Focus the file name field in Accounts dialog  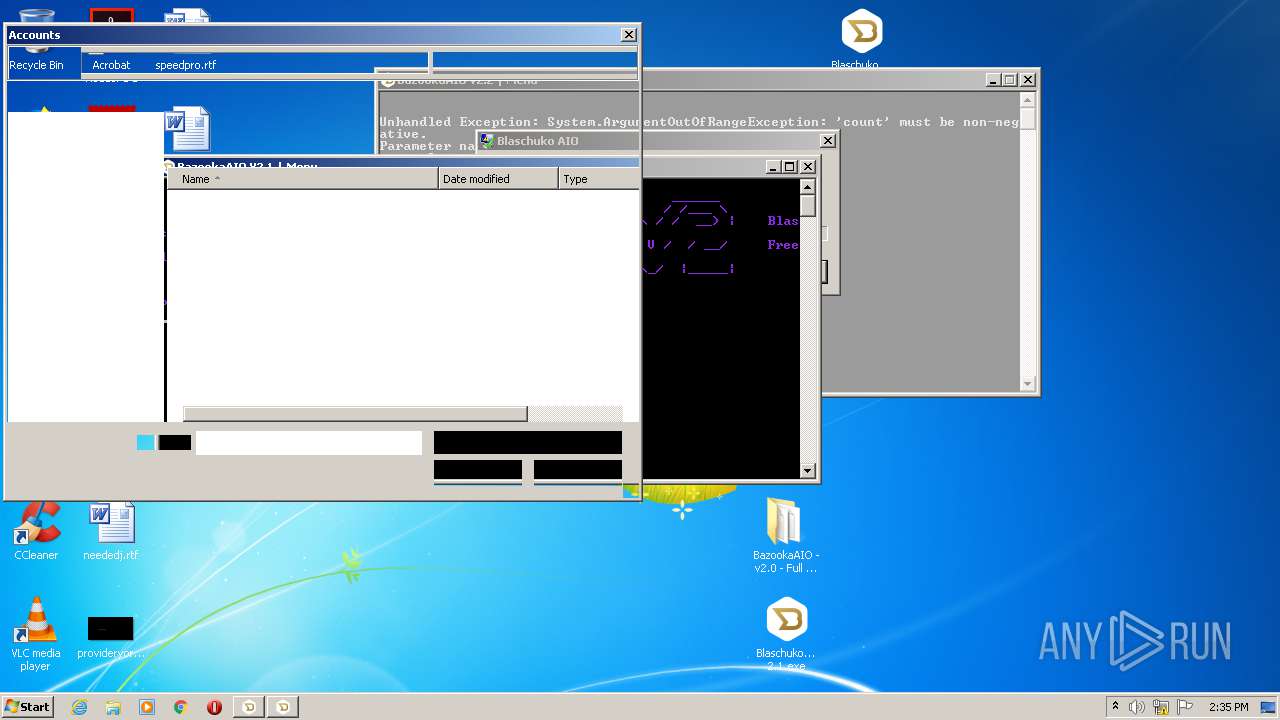coord(309,443)
